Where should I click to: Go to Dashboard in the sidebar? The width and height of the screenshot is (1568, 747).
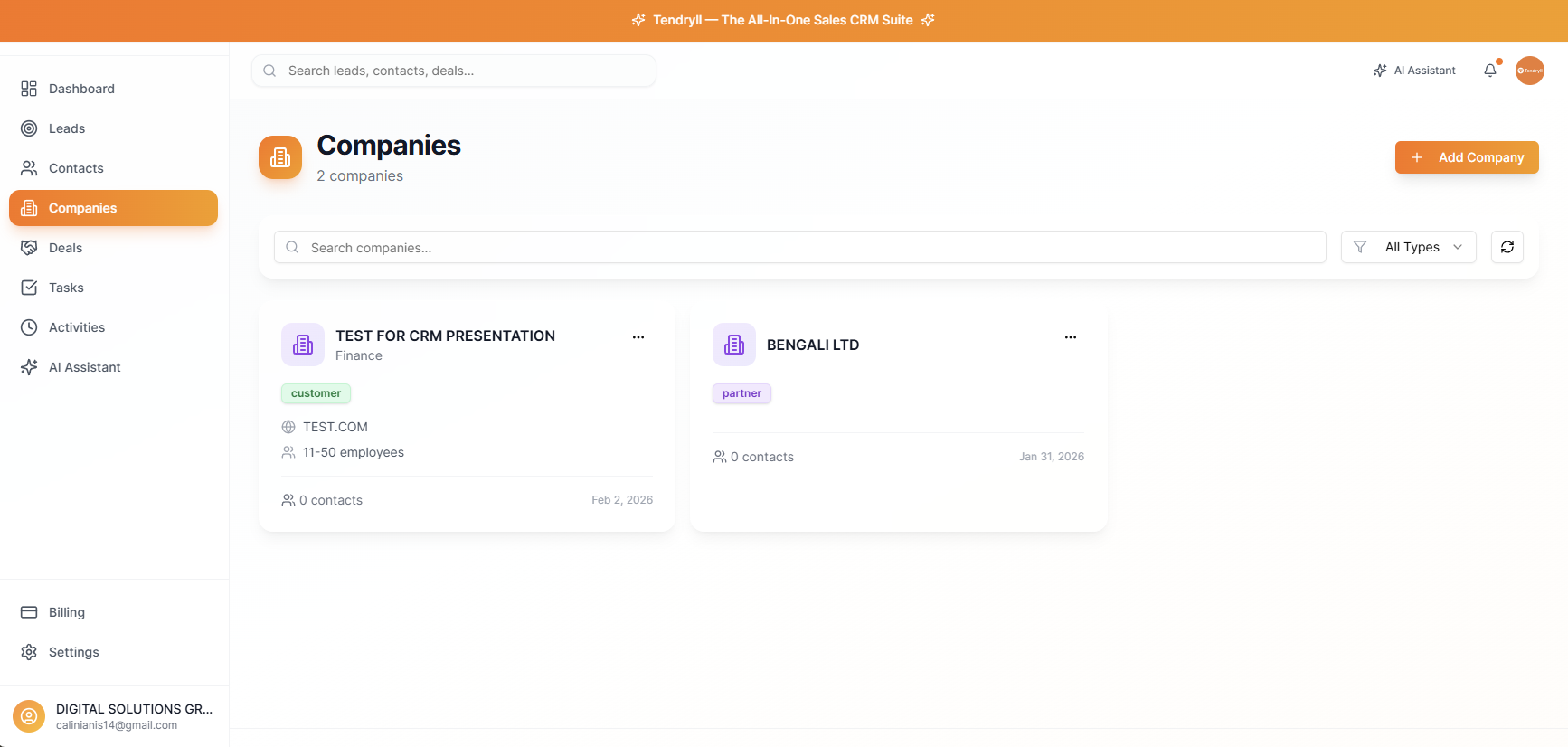click(x=81, y=89)
